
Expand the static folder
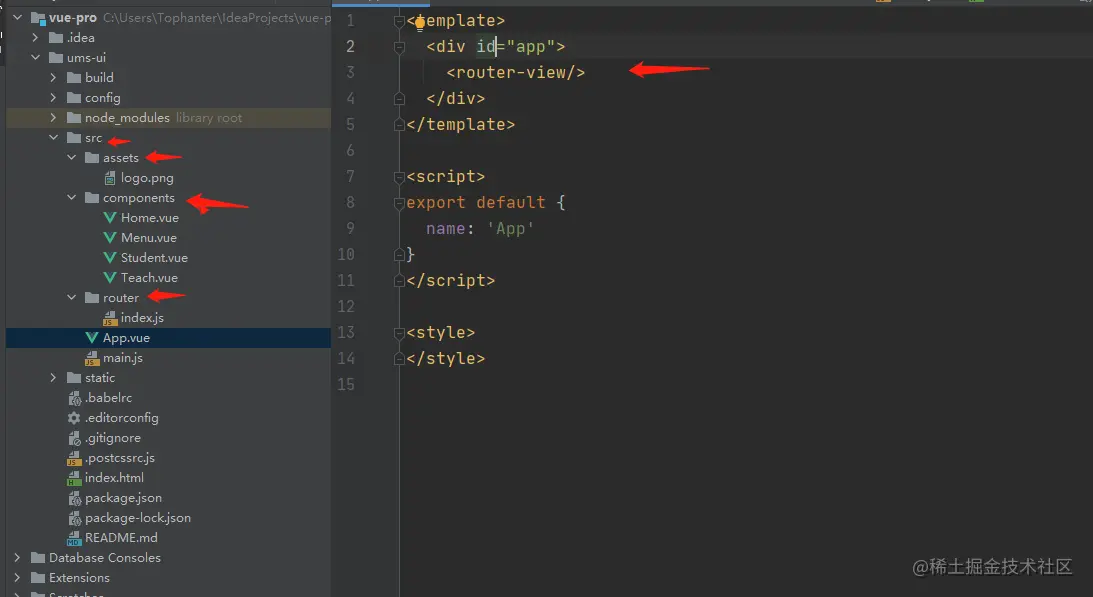click(54, 377)
